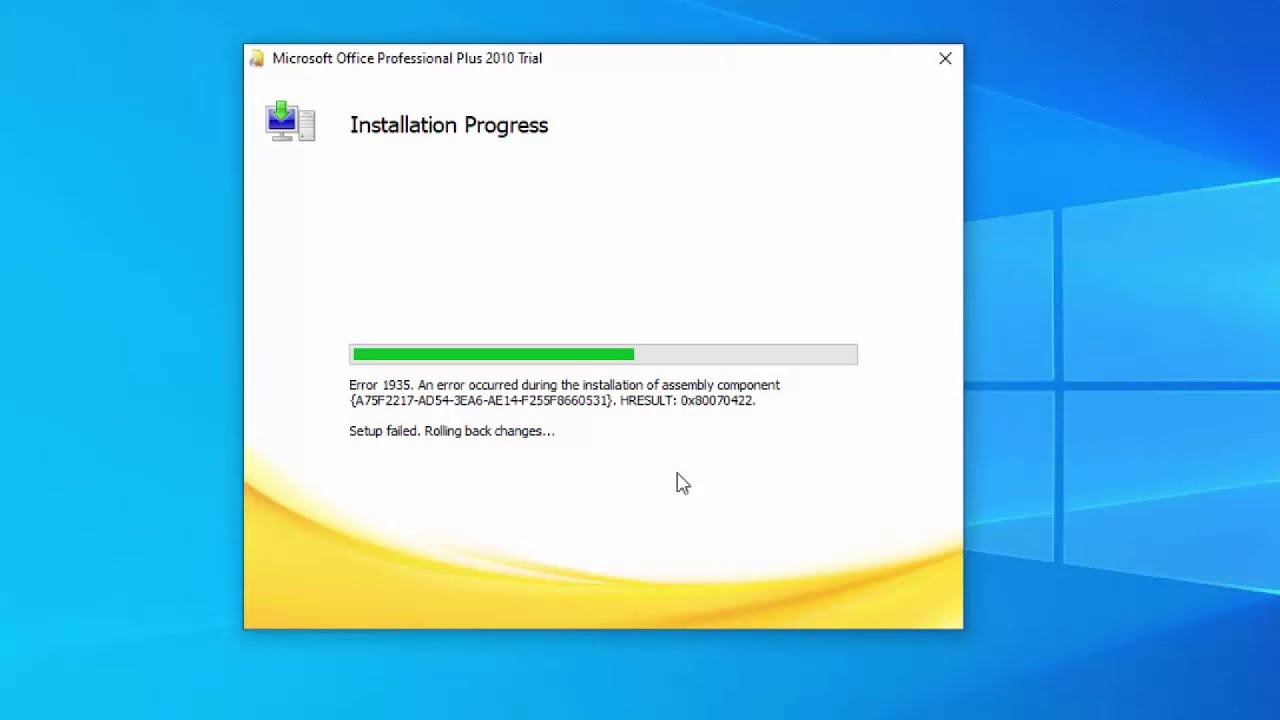The width and height of the screenshot is (1280, 720).
Task: Click the installation computer download icon
Action: coord(290,121)
